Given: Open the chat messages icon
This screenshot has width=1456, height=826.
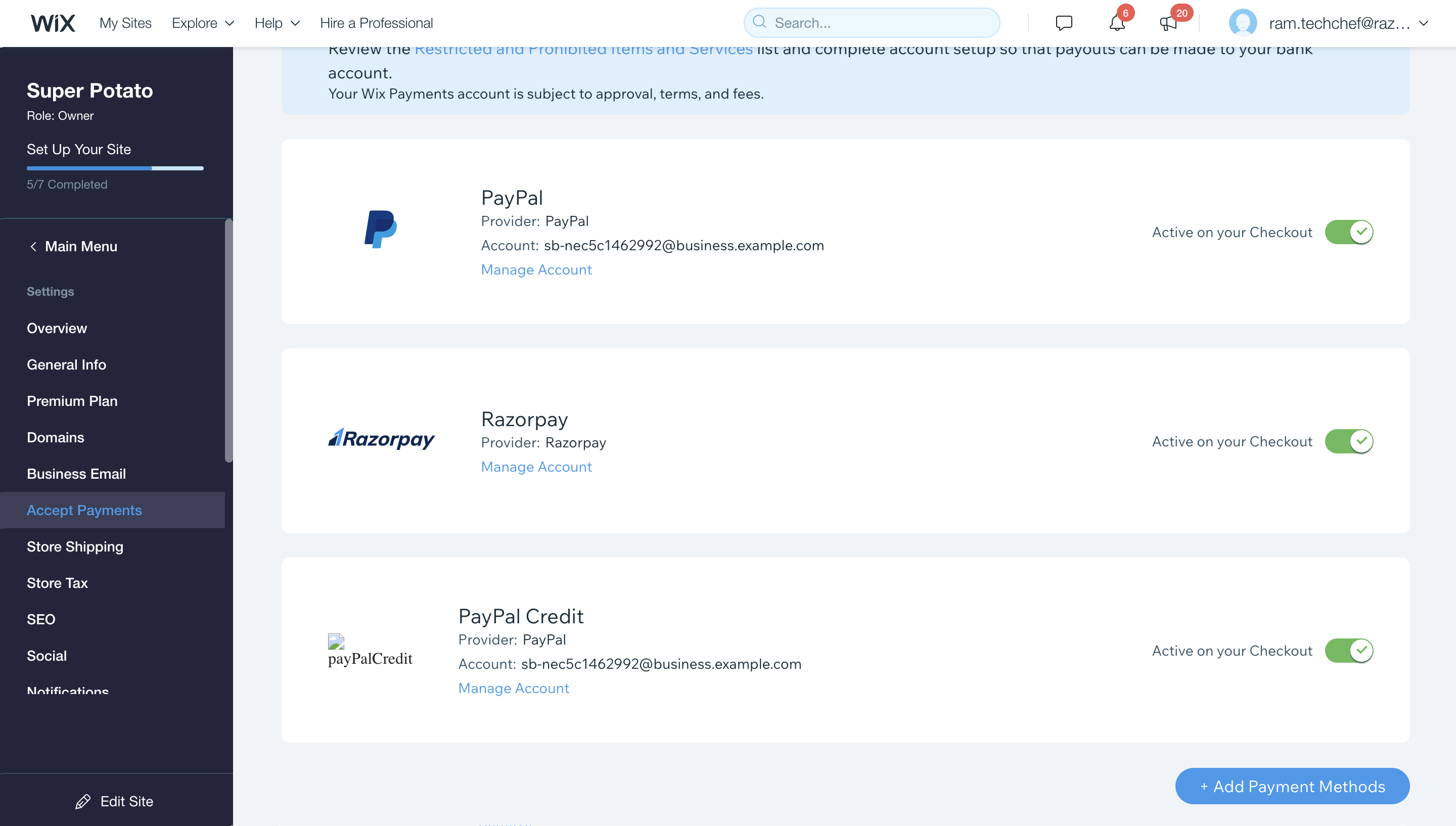Looking at the screenshot, I should pyautogui.click(x=1064, y=23).
